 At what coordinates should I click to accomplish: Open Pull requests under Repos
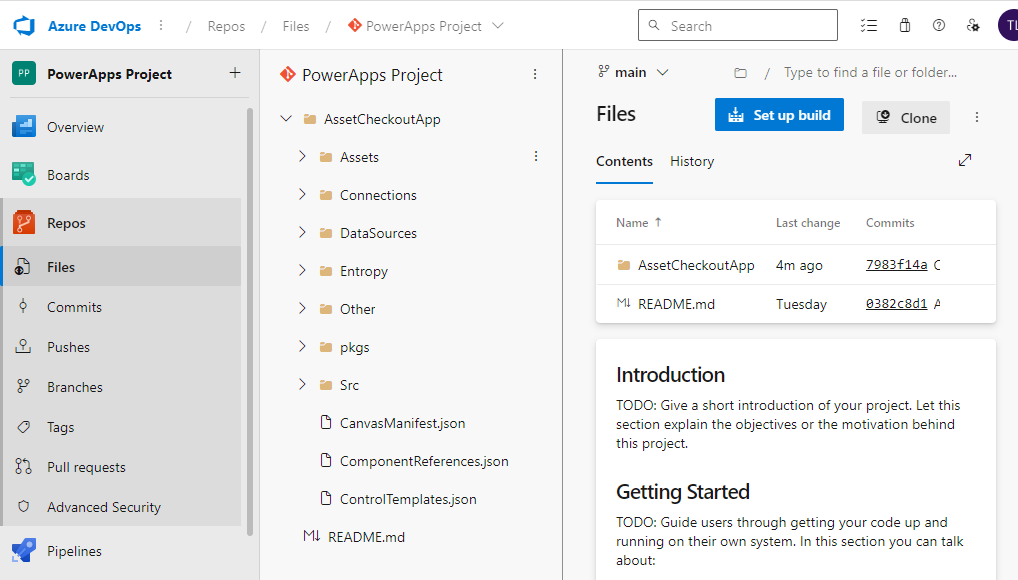(x=122, y=468)
